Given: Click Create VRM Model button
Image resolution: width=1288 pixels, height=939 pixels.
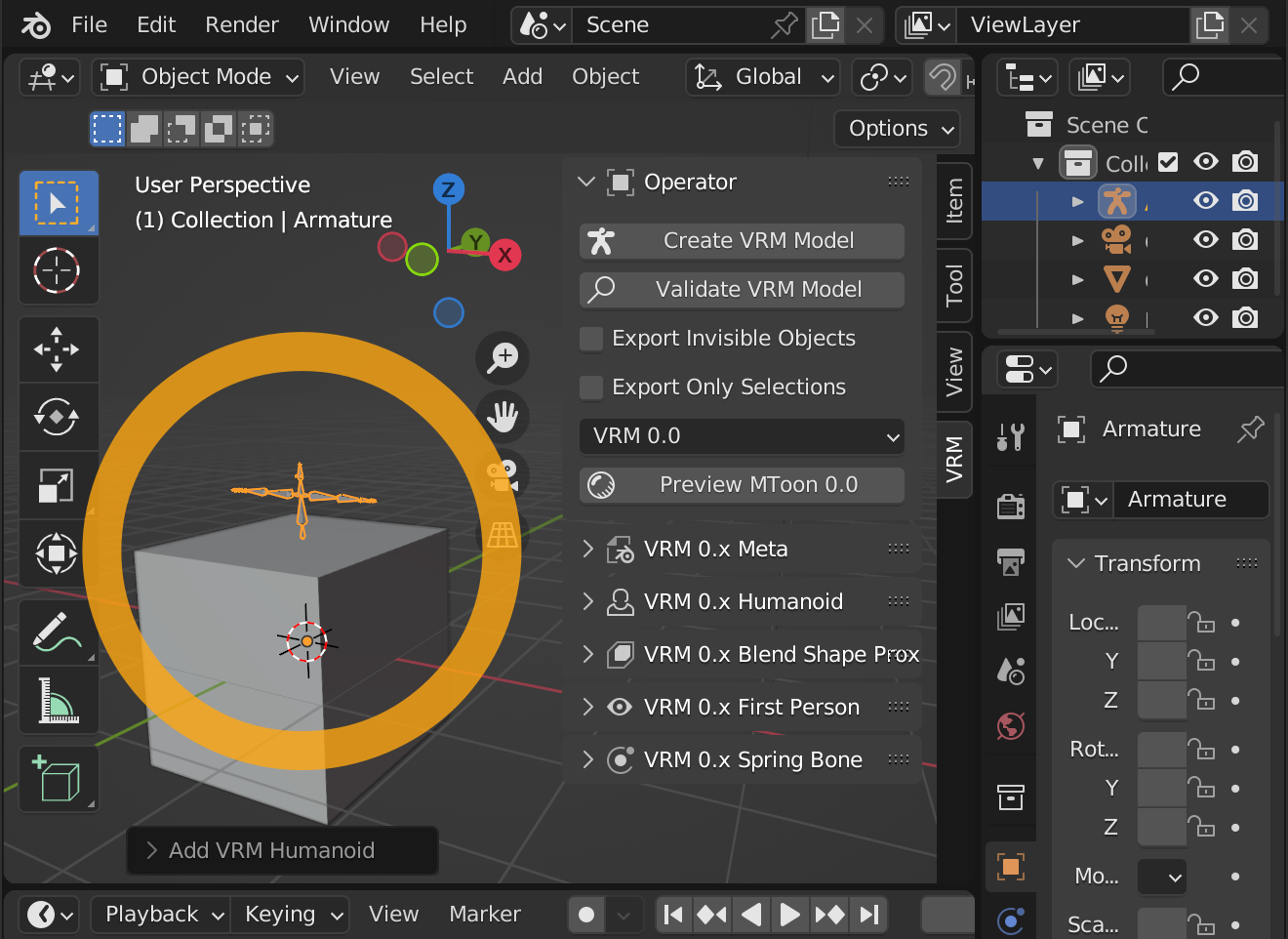Looking at the screenshot, I should coord(742,241).
